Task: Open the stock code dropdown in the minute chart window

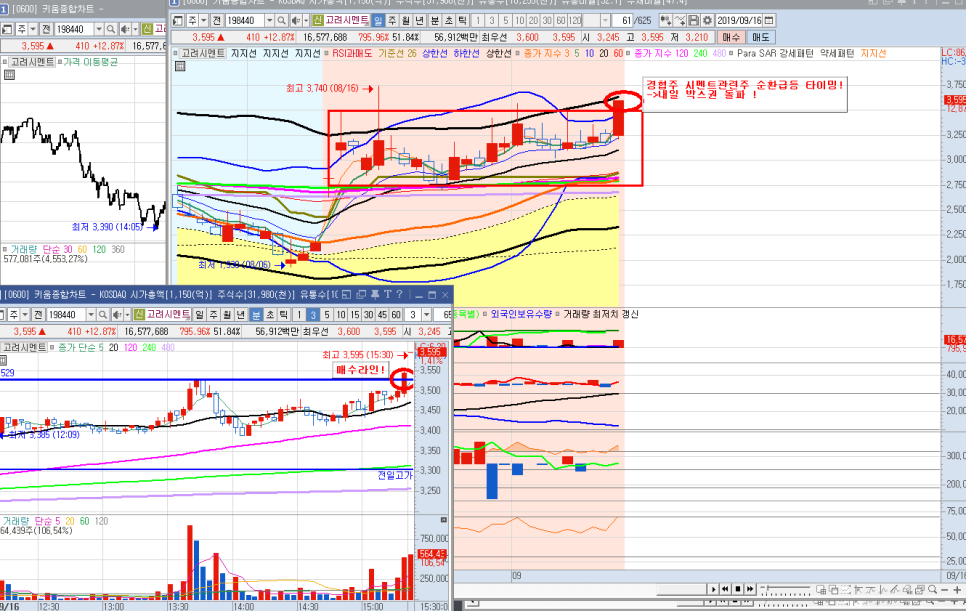Action: 91,314
